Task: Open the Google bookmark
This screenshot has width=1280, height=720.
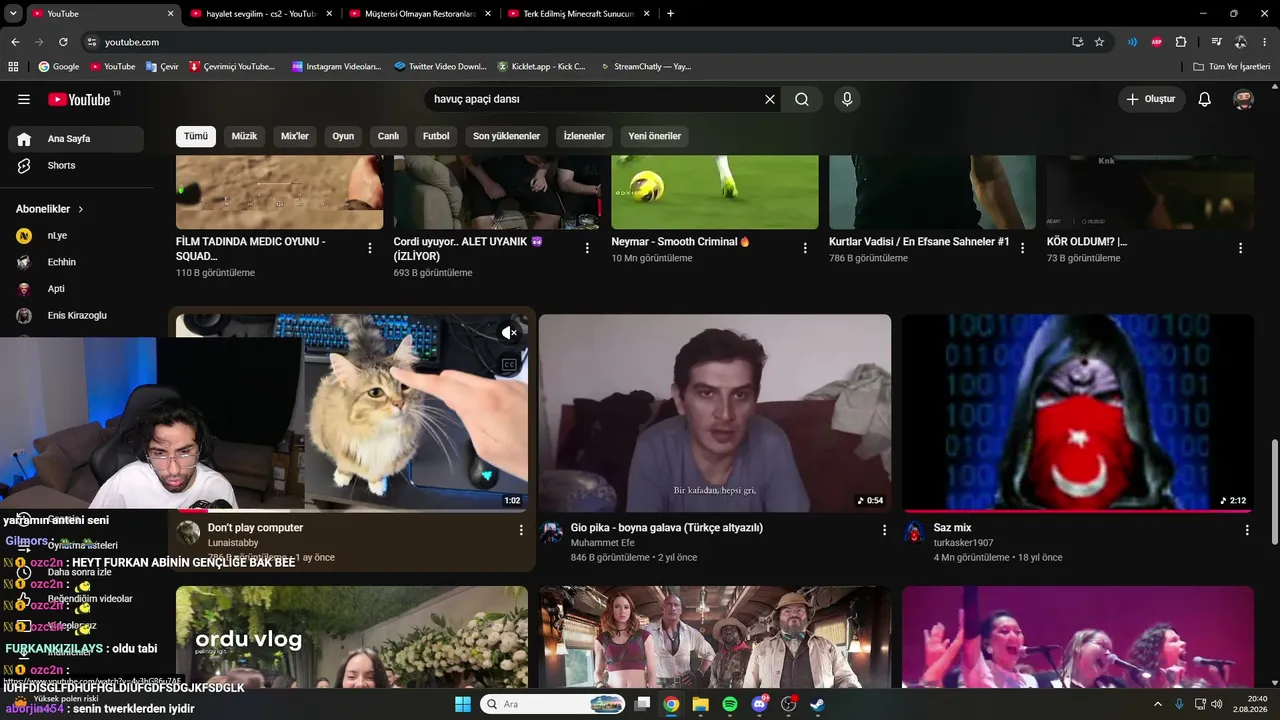Action: coord(58,66)
